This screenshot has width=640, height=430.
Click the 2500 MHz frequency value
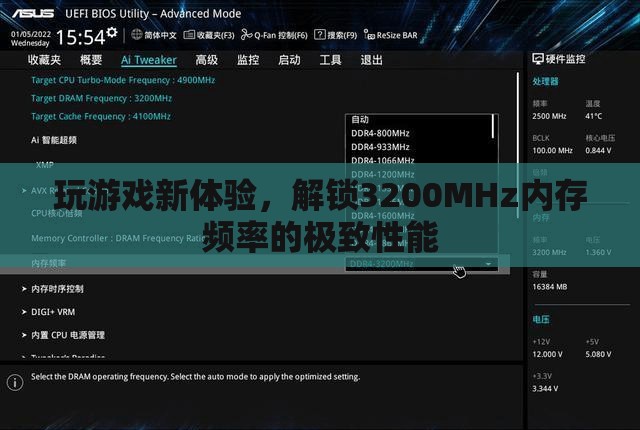click(x=549, y=116)
